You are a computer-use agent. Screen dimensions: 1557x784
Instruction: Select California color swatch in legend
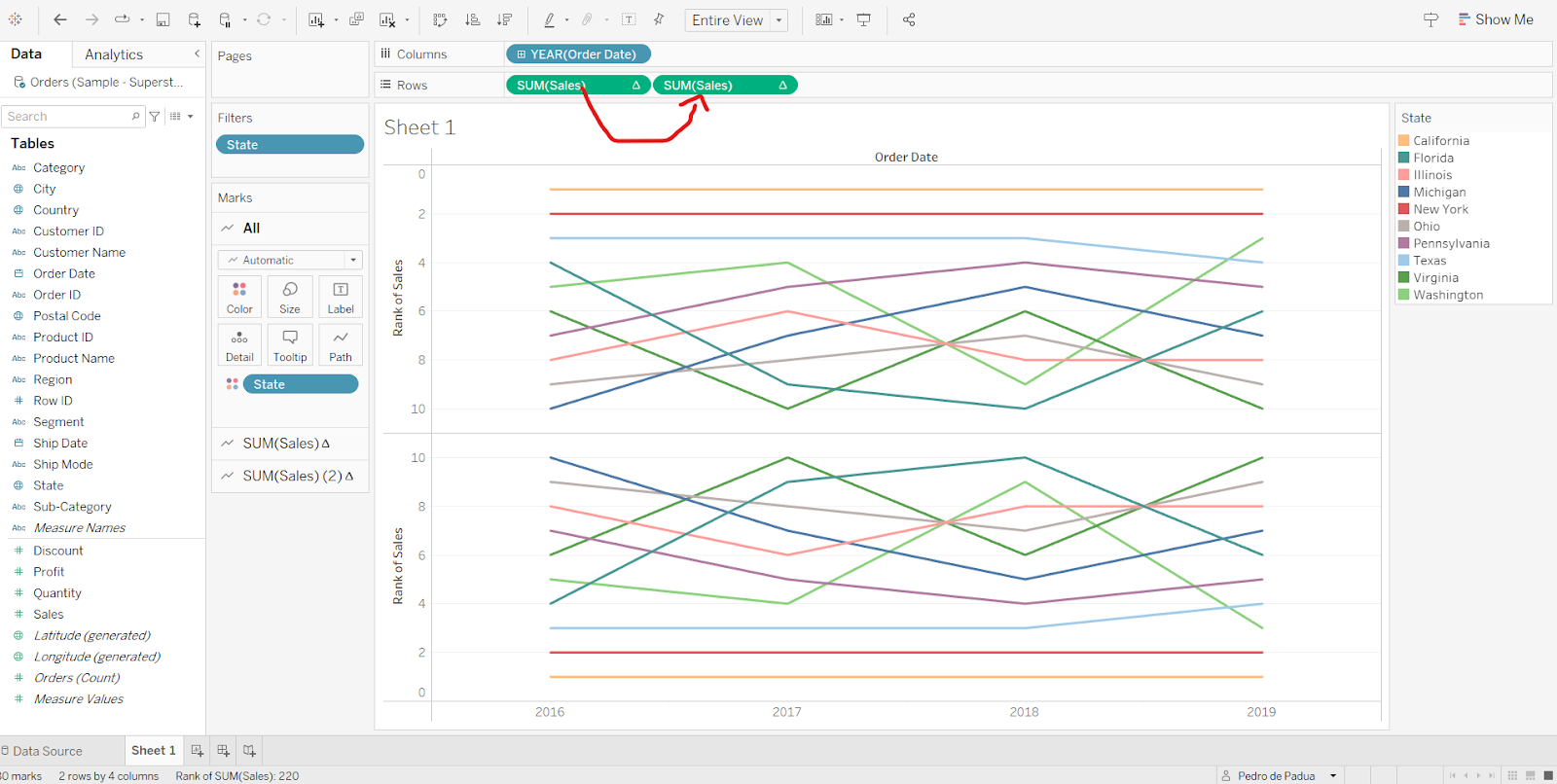point(1404,141)
